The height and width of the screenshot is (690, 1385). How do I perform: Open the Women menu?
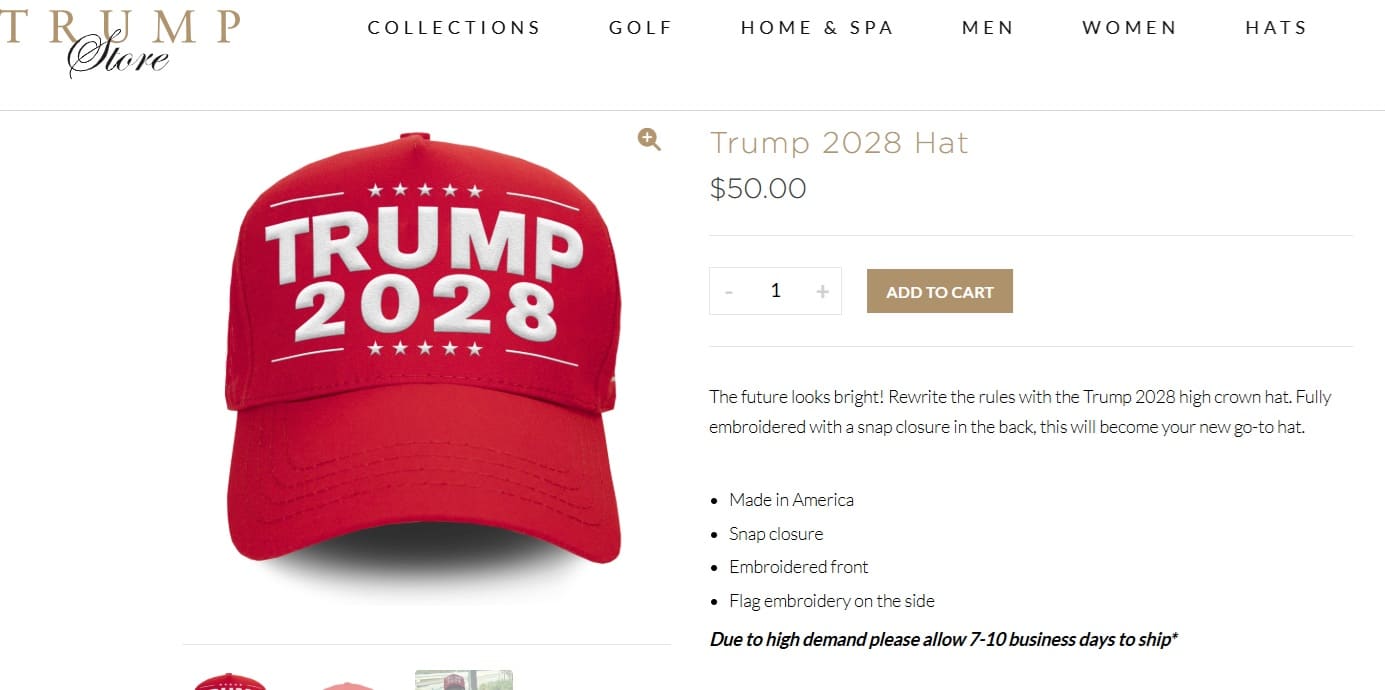tap(1130, 28)
